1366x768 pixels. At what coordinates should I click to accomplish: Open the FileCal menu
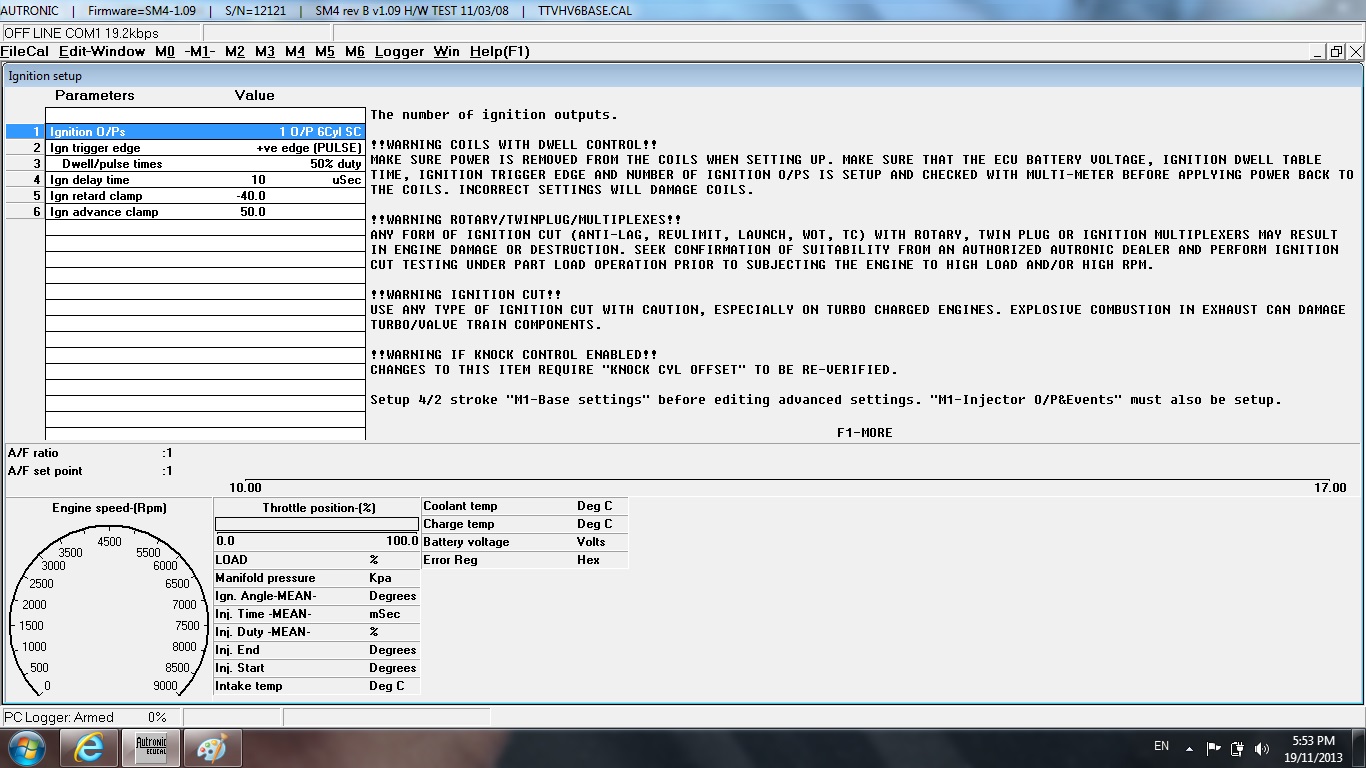(x=25, y=52)
